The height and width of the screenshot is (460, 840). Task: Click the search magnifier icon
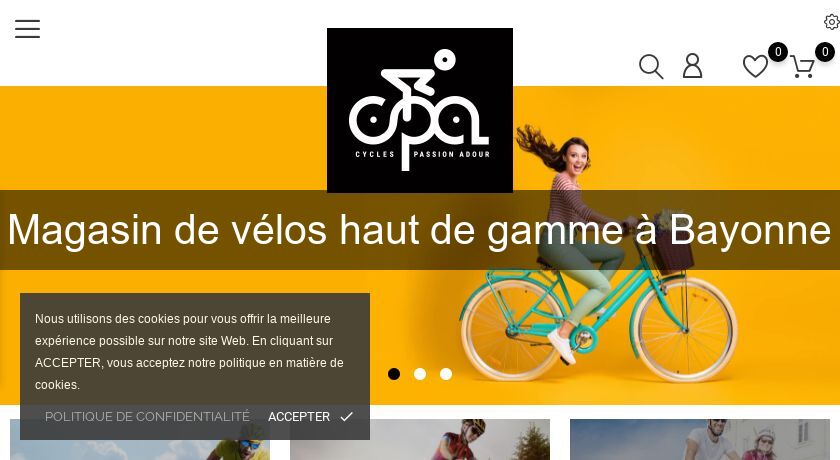click(651, 66)
